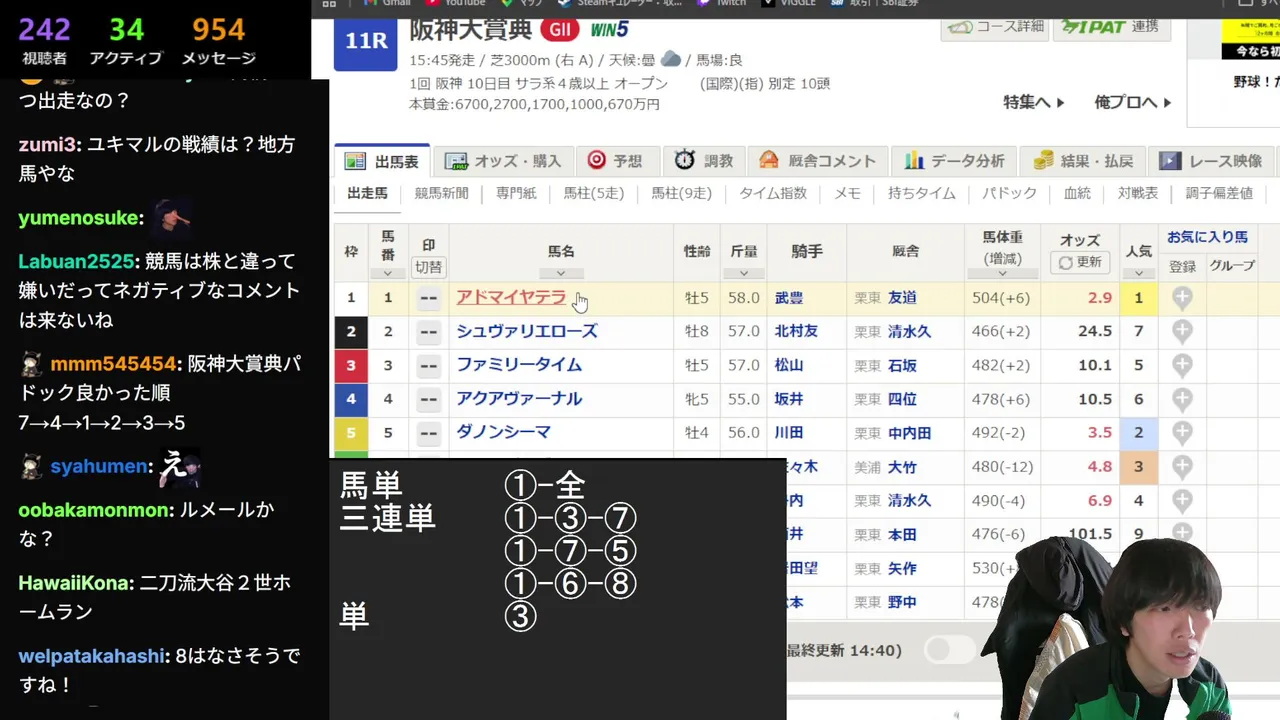Add アクアヴァーナル to favorites plus icon

point(1182,400)
